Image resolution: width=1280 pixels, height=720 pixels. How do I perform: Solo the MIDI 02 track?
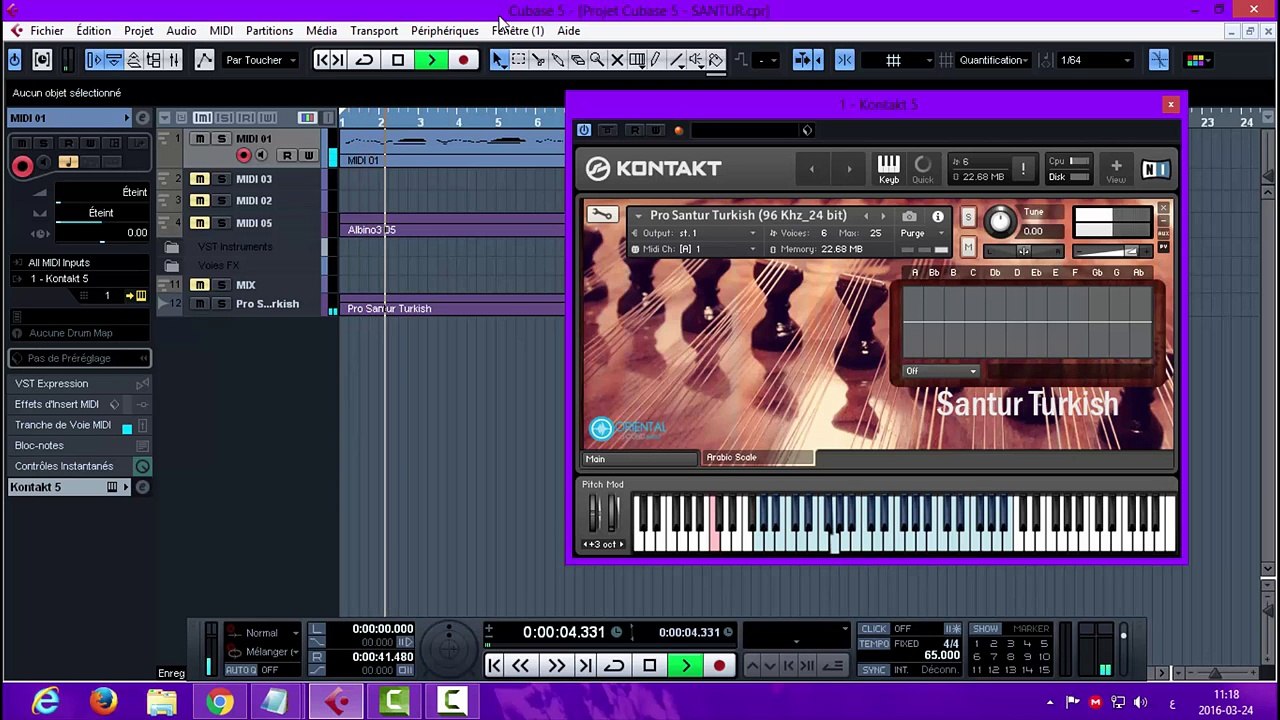point(221,201)
